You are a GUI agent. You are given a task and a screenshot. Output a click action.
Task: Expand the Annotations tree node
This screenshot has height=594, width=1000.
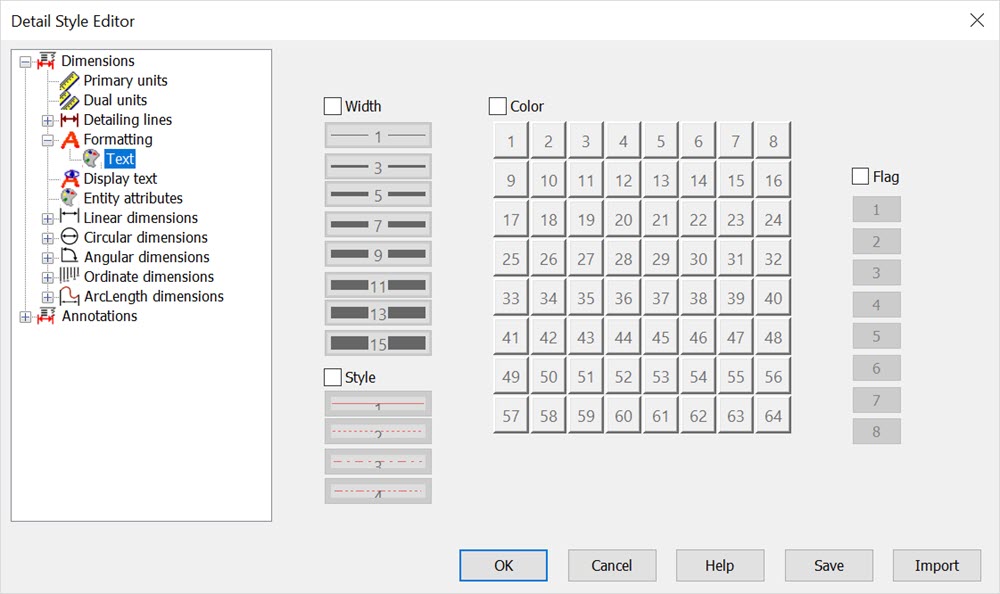[x=26, y=317]
